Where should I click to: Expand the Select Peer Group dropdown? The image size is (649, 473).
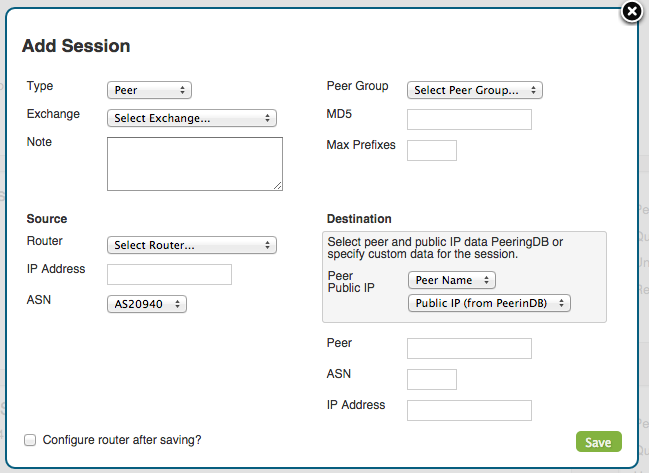click(475, 90)
